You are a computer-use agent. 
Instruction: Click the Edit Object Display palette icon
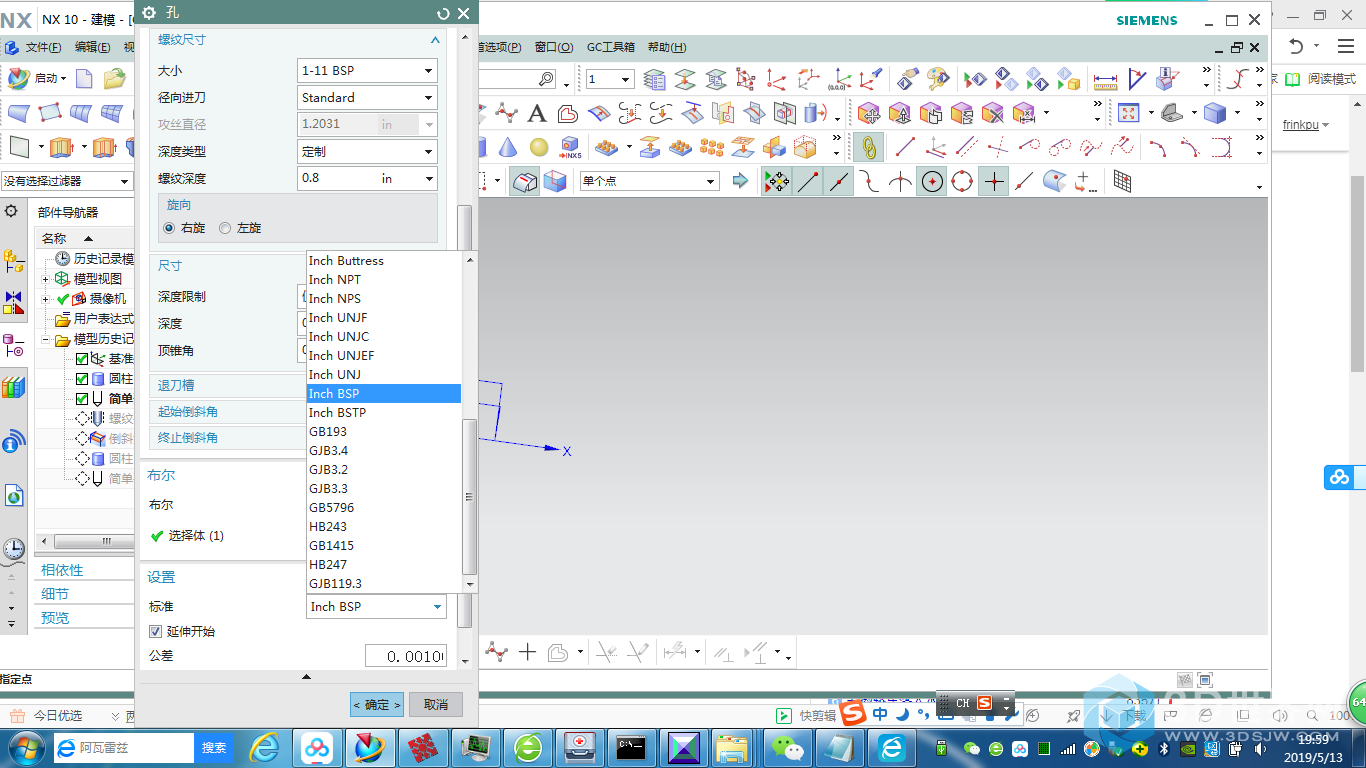coord(938,79)
